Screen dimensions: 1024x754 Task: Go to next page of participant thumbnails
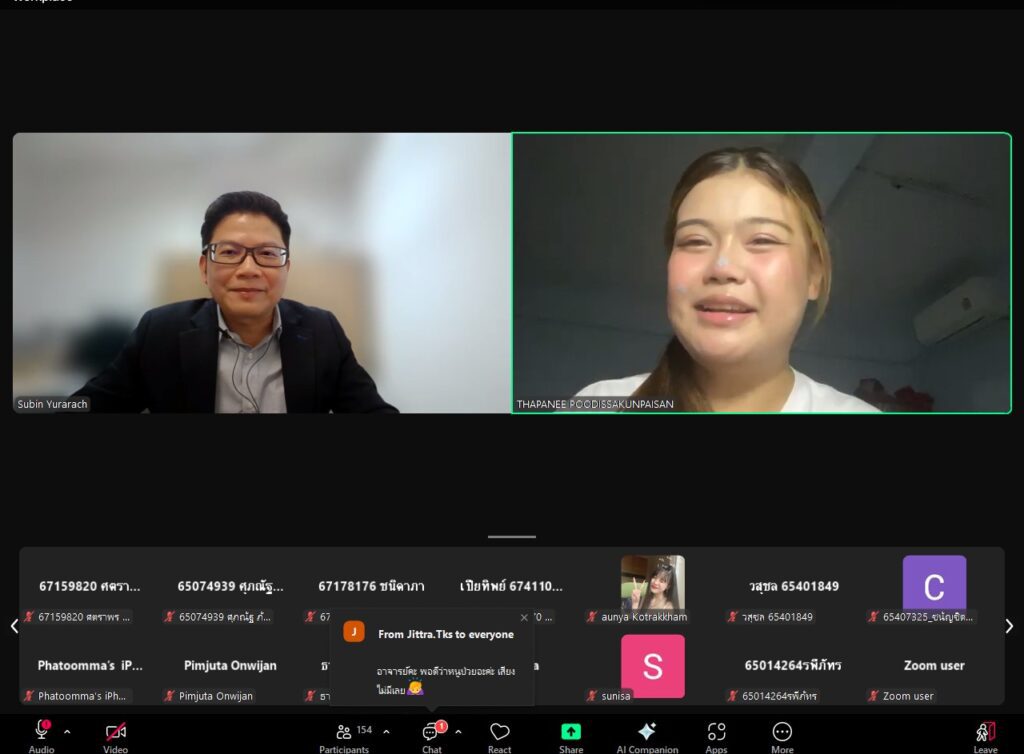[1010, 627]
